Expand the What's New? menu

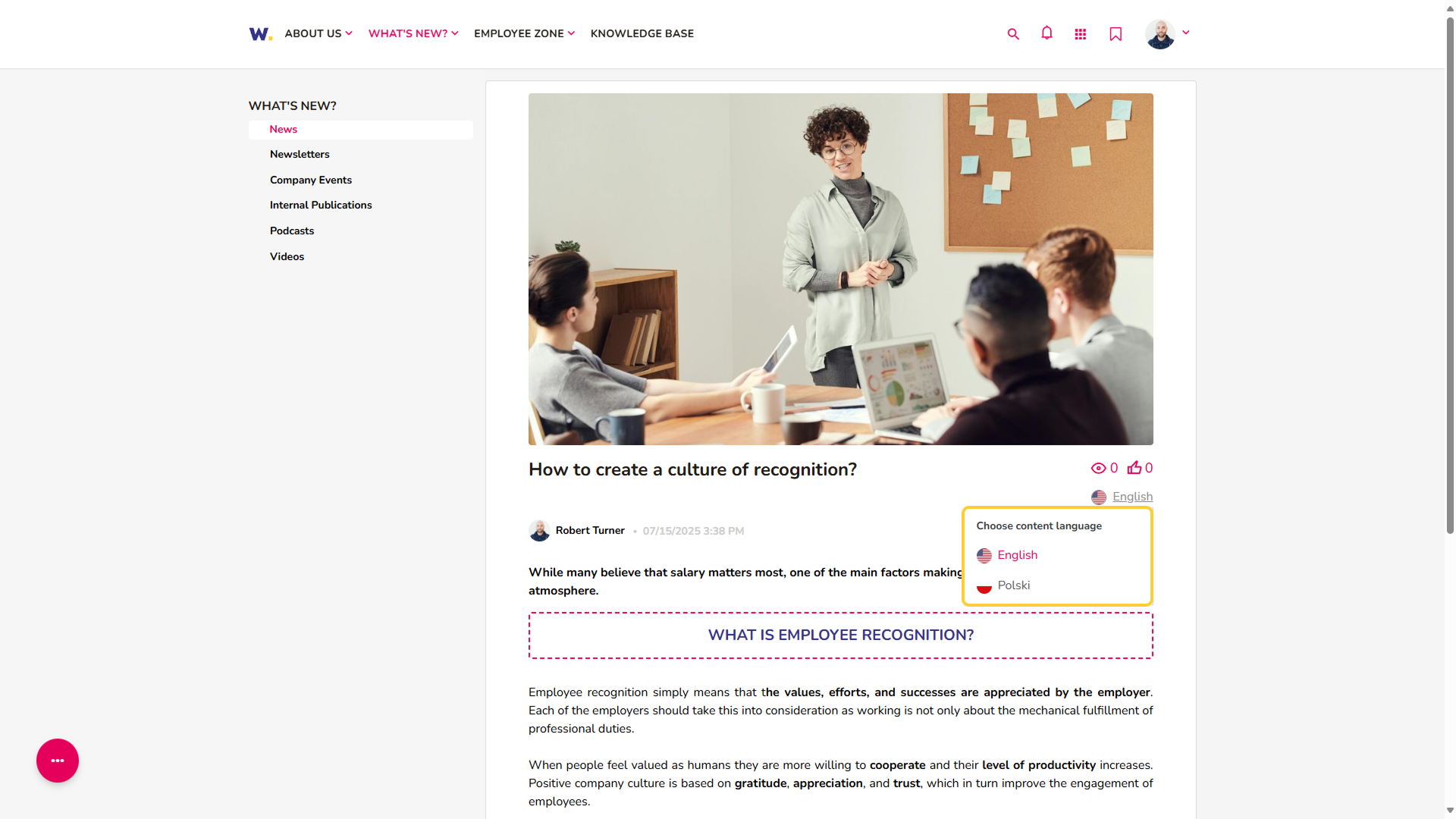pos(413,33)
